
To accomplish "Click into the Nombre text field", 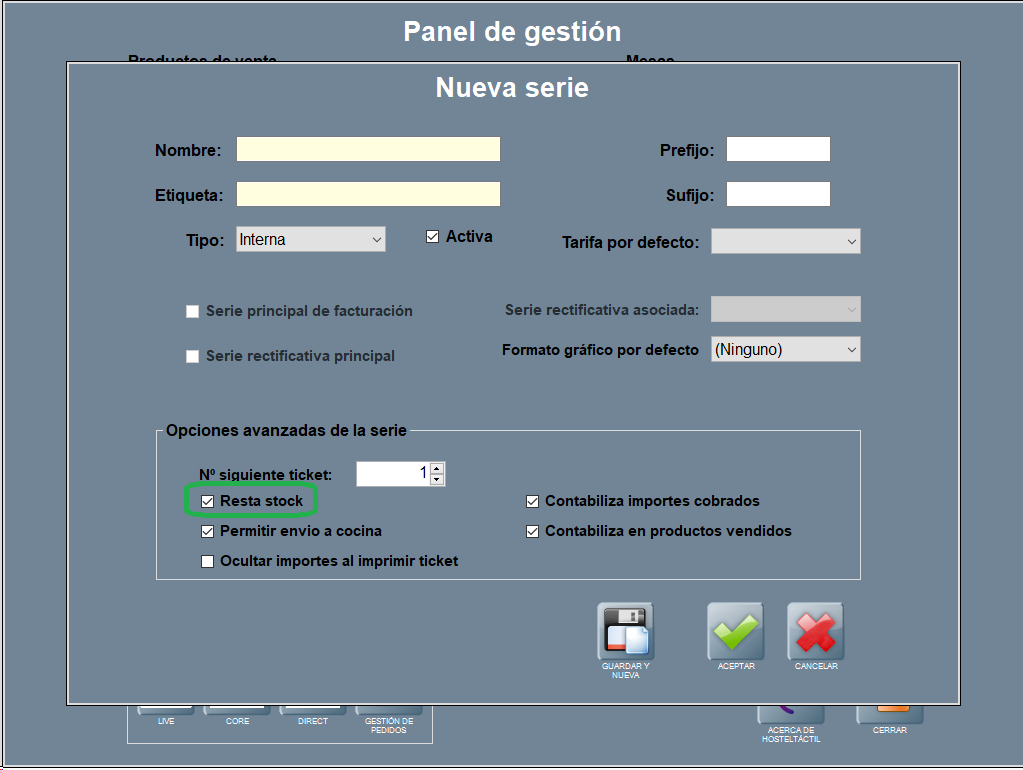I will pyautogui.click(x=368, y=150).
